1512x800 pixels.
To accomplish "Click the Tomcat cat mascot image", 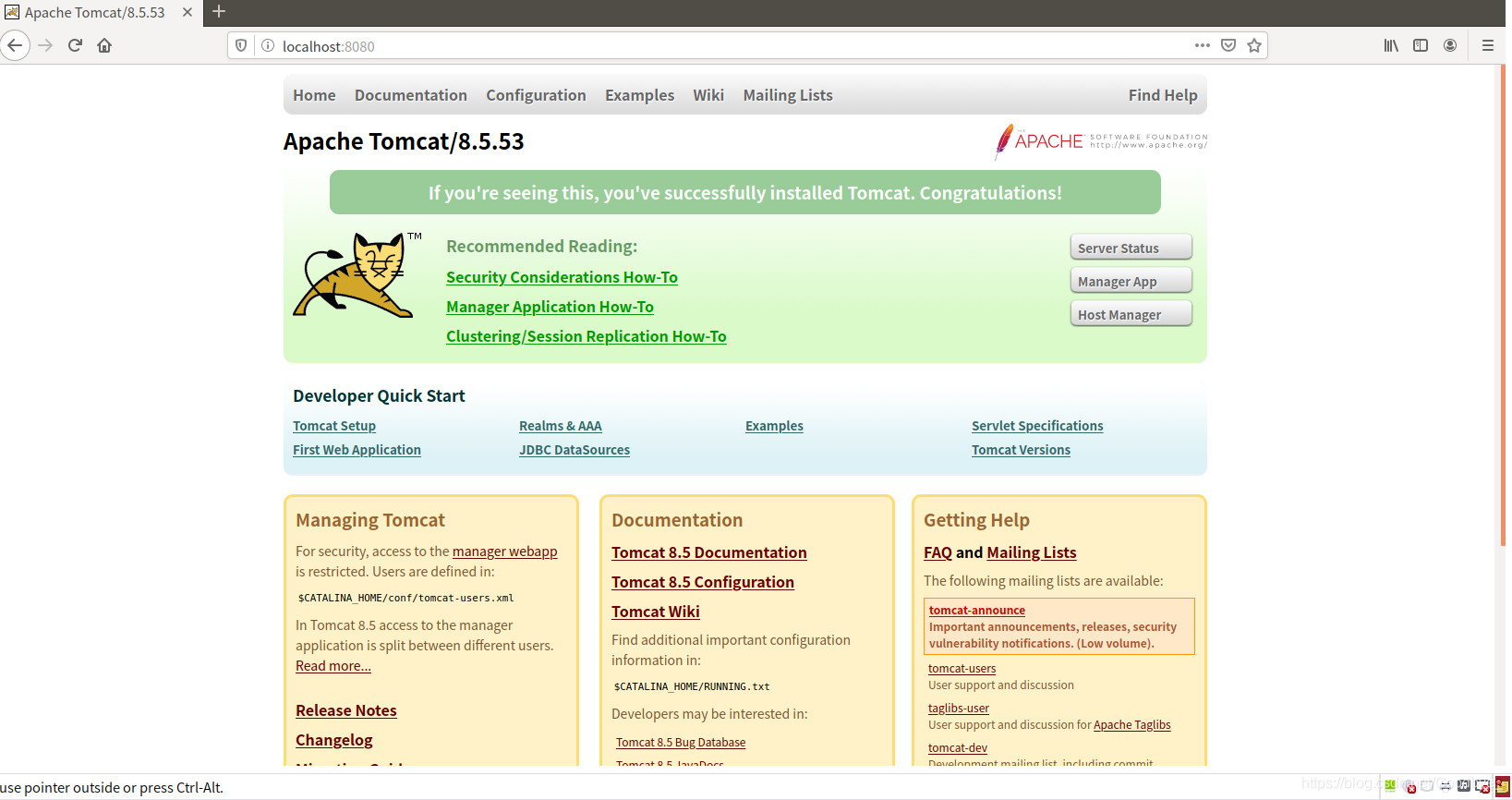I will click(x=357, y=275).
